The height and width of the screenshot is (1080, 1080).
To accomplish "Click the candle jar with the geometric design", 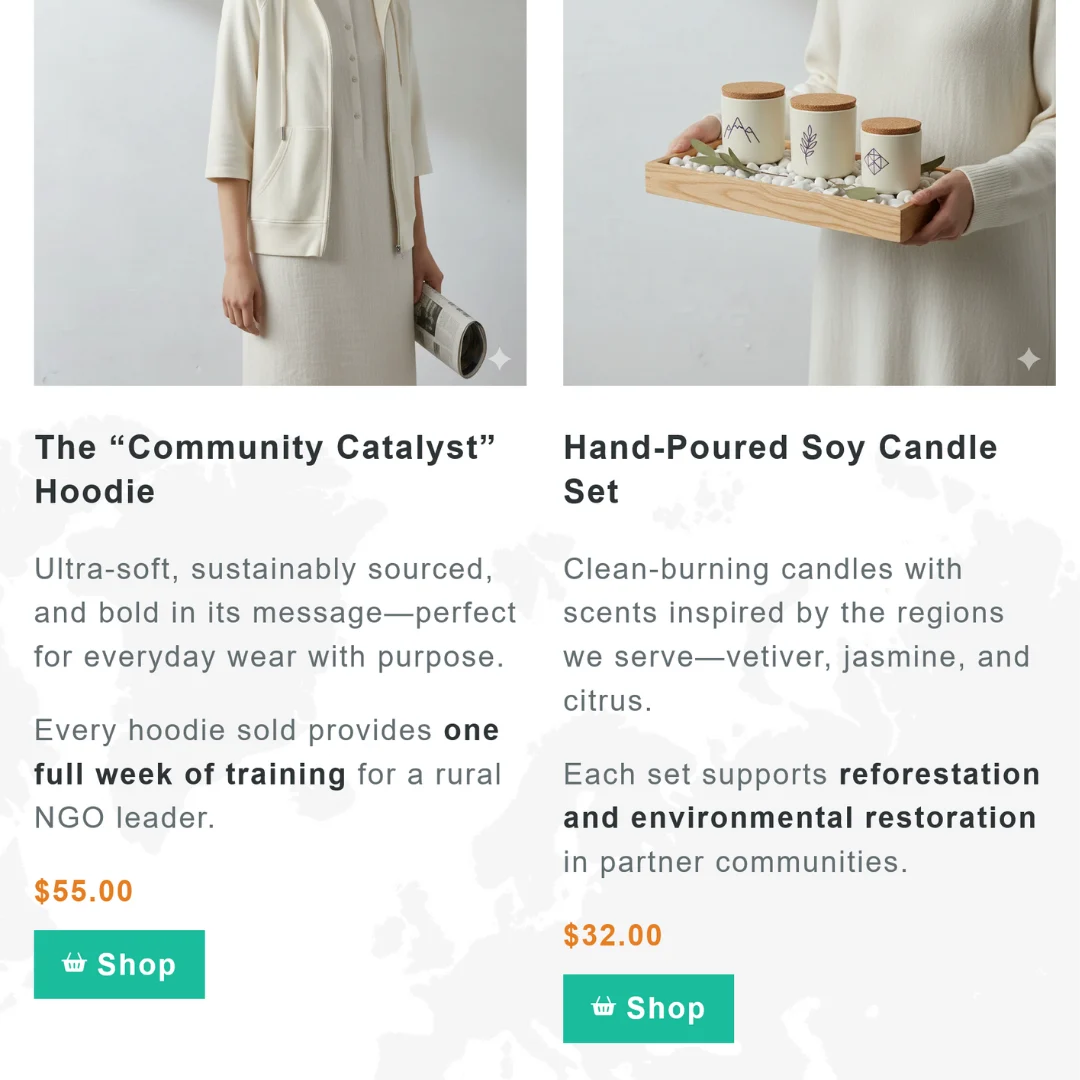I will point(890,153).
